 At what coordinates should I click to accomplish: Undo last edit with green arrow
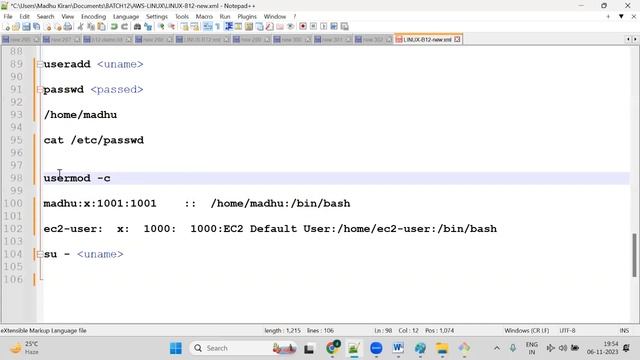(x=114, y=27)
